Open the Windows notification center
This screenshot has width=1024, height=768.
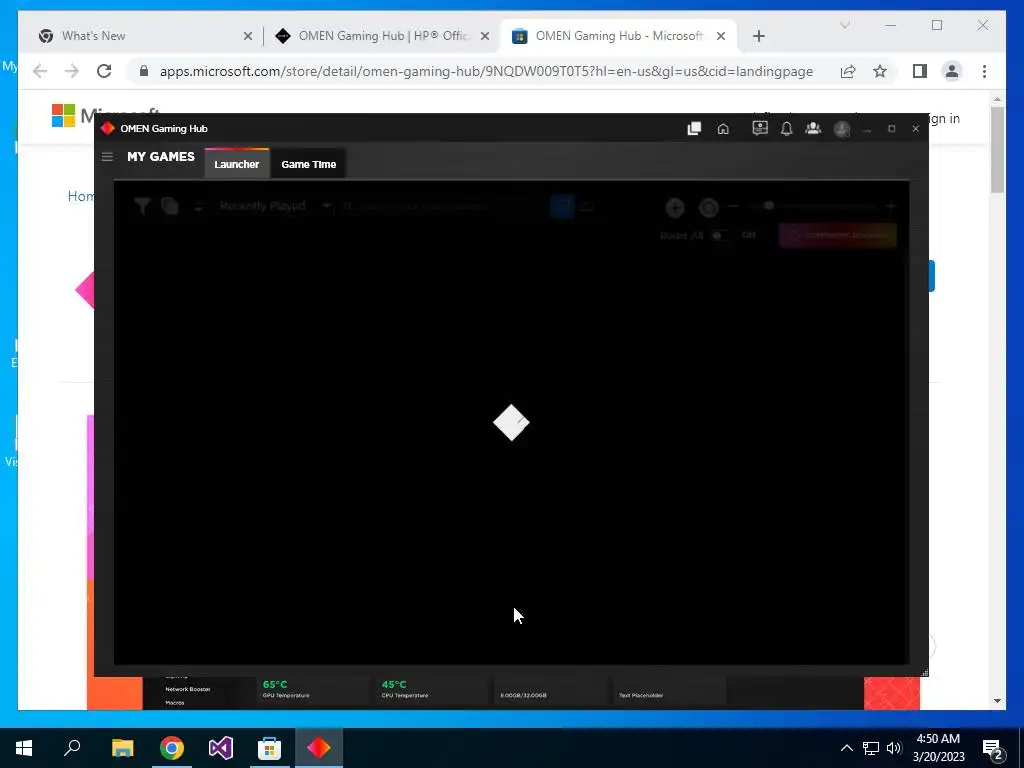tap(993, 748)
